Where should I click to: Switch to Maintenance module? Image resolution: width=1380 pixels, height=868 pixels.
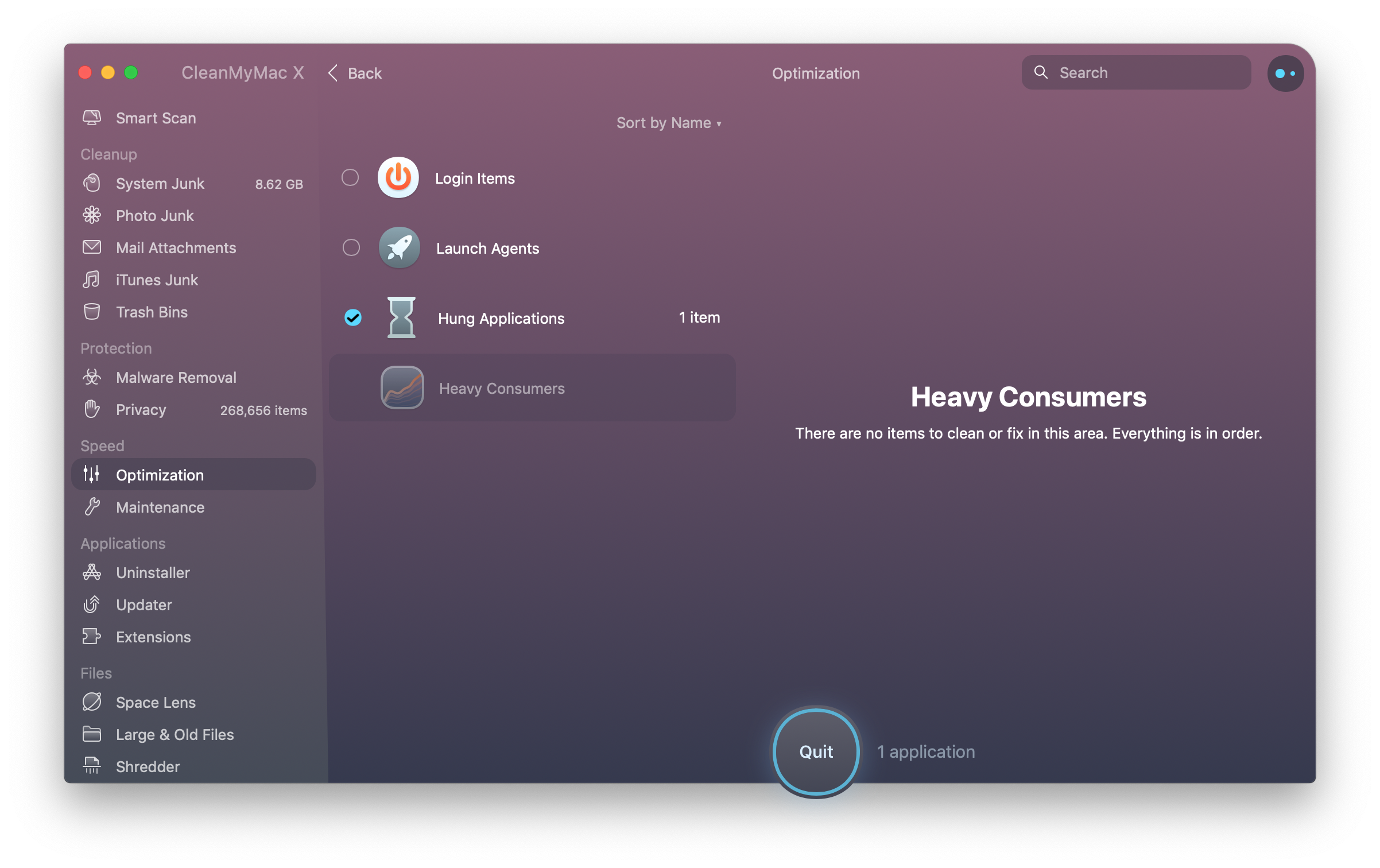point(193,507)
